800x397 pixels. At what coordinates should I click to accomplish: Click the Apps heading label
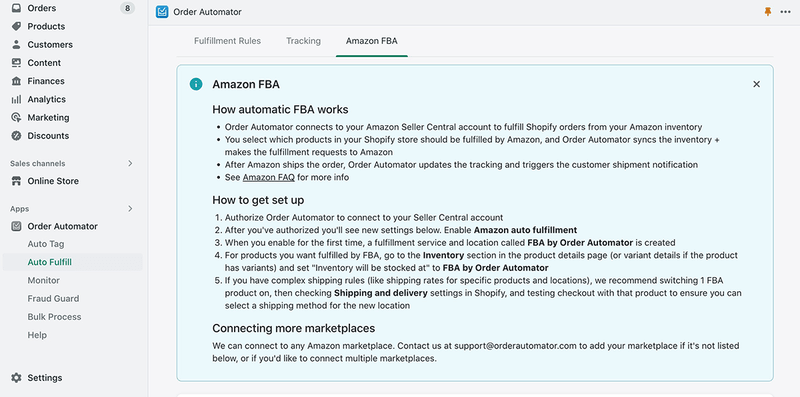point(19,209)
